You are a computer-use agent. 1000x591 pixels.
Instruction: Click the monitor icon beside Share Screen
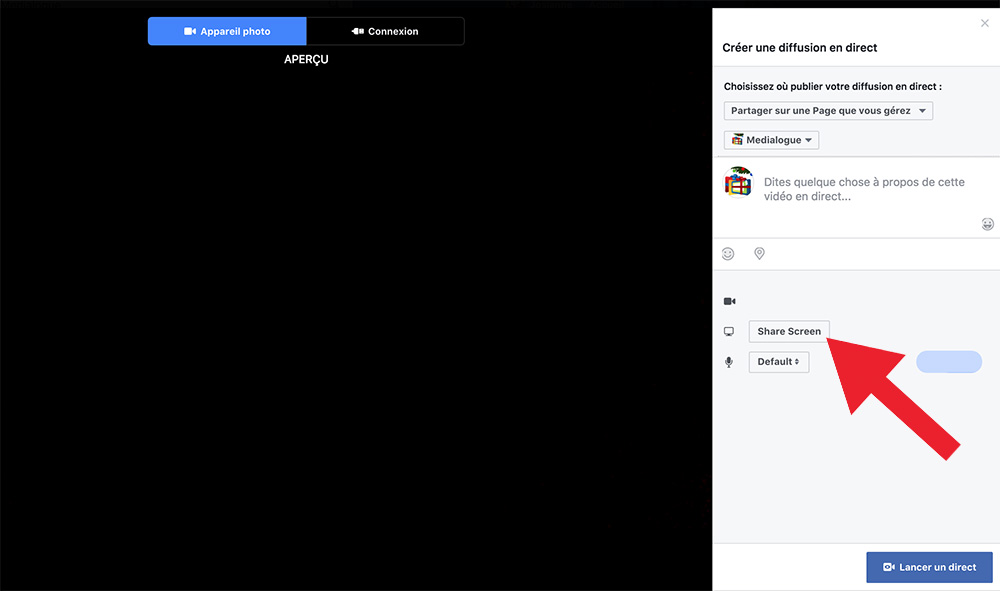(x=729, y=331)
